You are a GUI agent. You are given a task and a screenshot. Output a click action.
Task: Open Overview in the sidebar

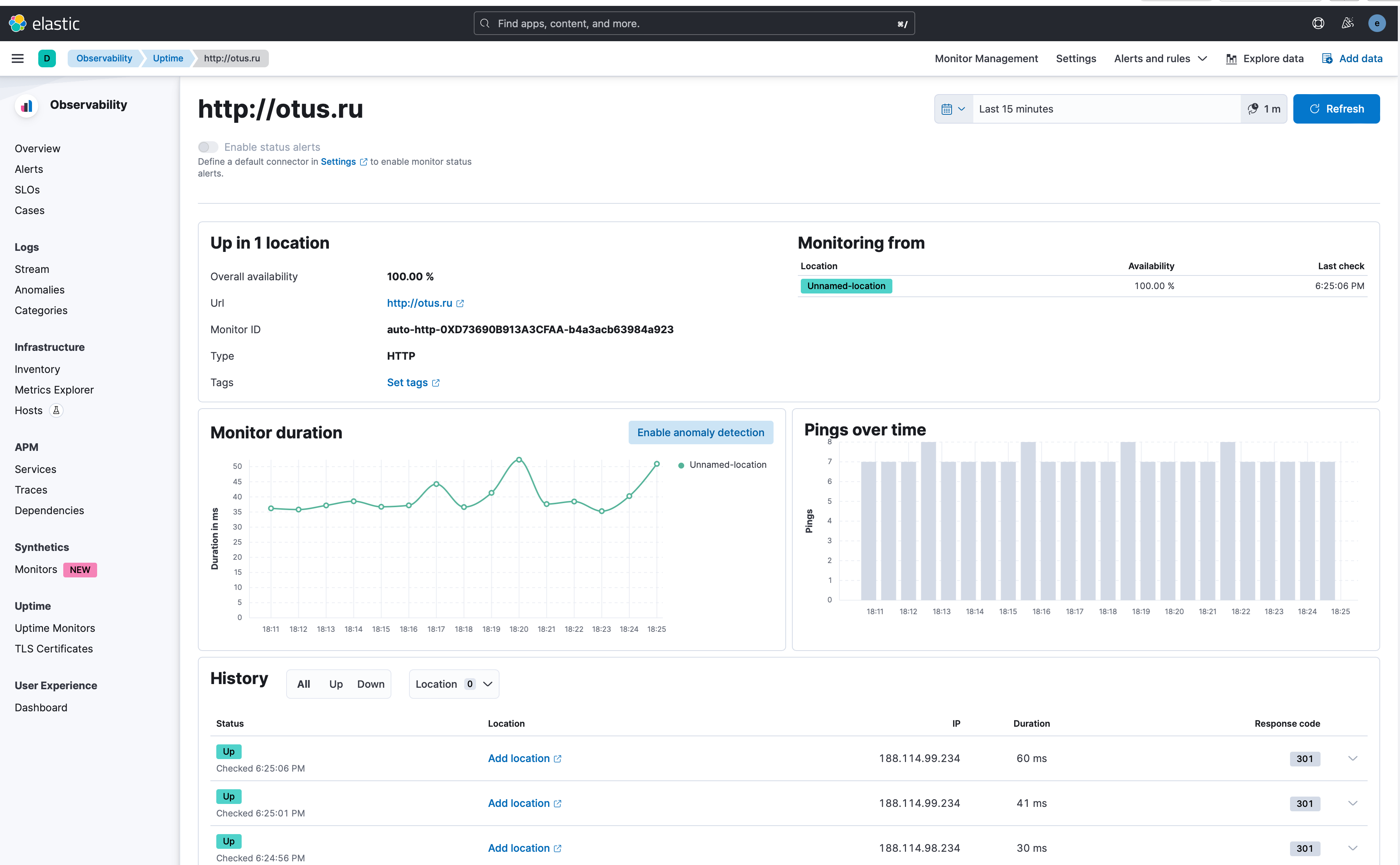tap(37, 149)
